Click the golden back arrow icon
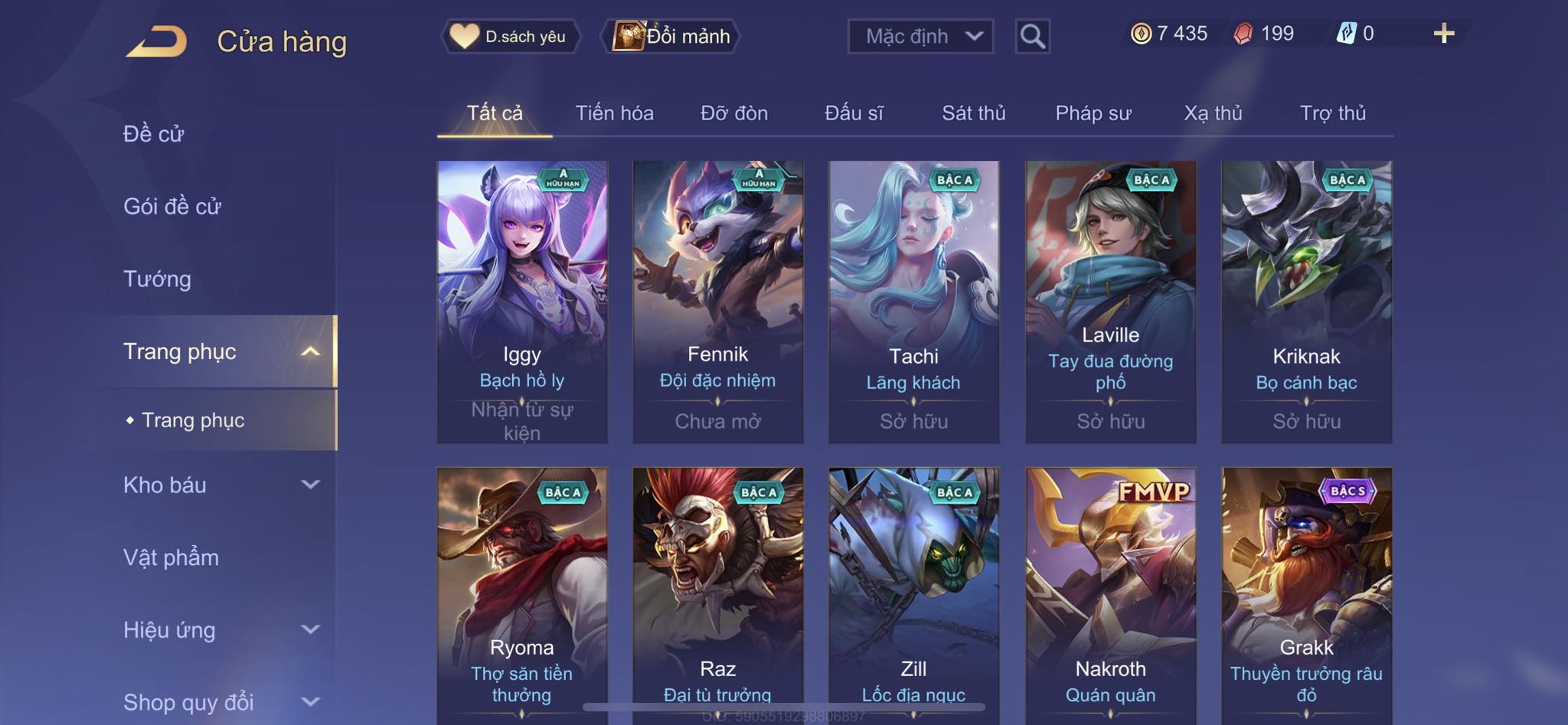This screenshot has height=725, width=1568. coord(157,41)
